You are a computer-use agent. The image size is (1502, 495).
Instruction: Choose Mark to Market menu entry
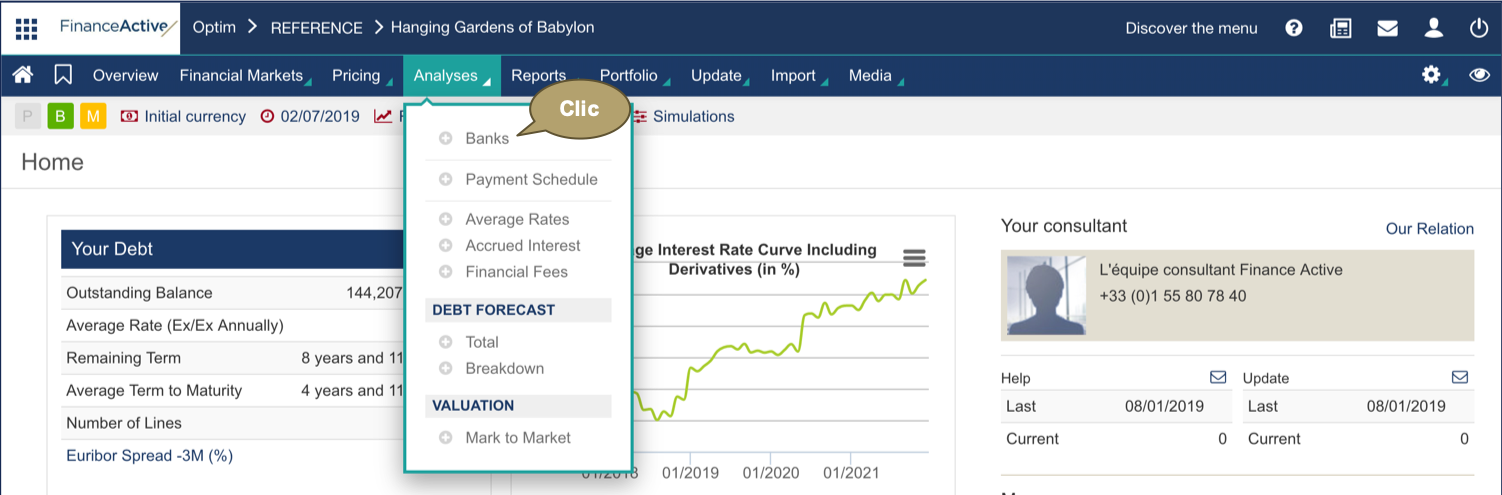(x=517, y=437)
